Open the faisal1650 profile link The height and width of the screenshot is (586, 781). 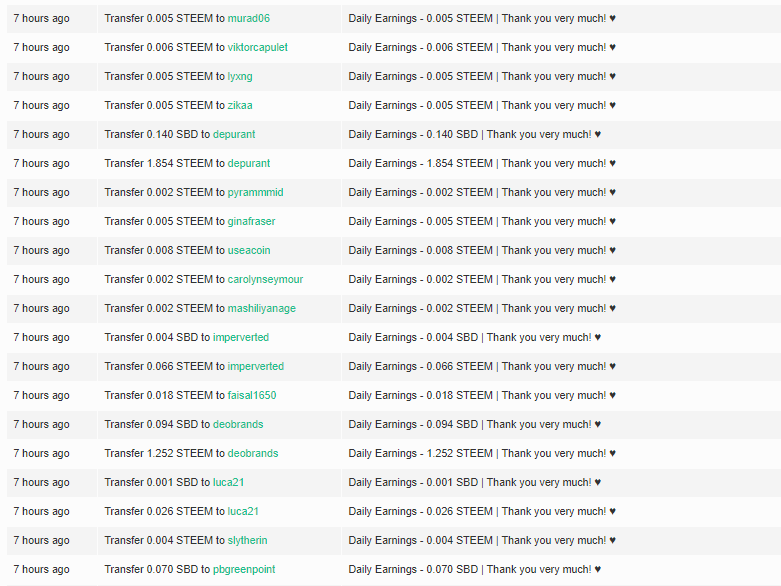point(252,395)
